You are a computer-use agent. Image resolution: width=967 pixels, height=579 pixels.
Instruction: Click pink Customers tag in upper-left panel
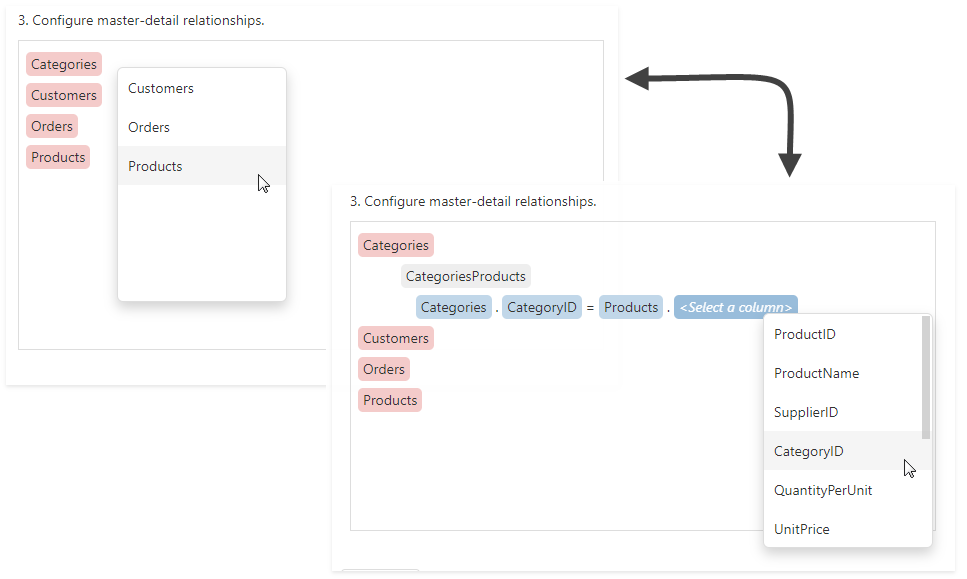coord(64,96)
